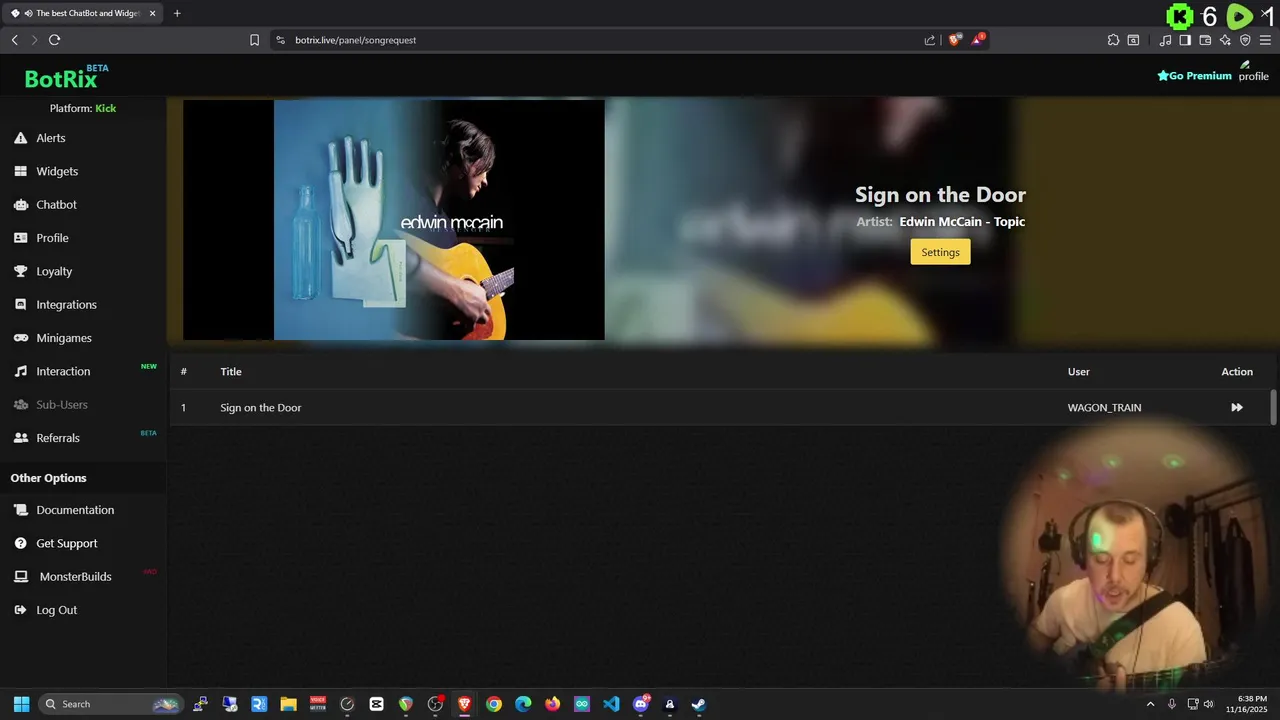Screen dimensions: 1280x720
Task: Open Leo AI assistant icon
Action: (1225, 40)
